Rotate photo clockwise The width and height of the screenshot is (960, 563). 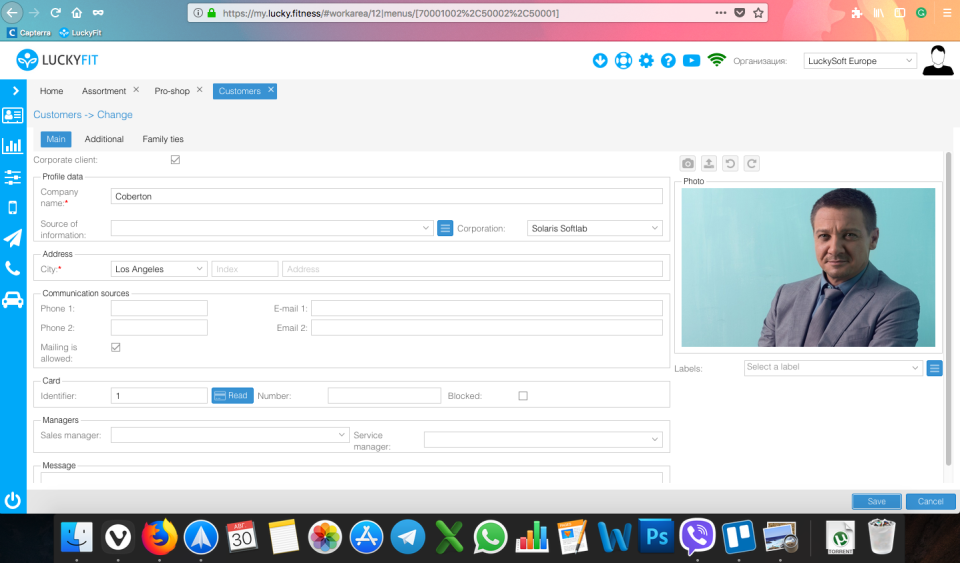point(751,163)
